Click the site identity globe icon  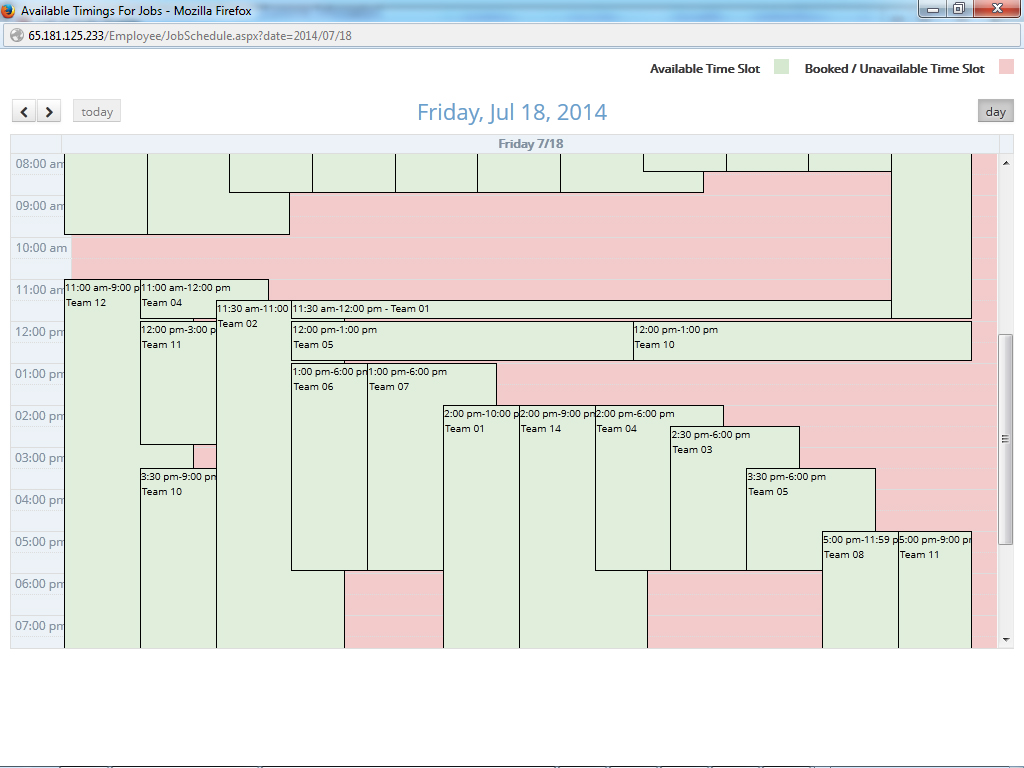16,36
